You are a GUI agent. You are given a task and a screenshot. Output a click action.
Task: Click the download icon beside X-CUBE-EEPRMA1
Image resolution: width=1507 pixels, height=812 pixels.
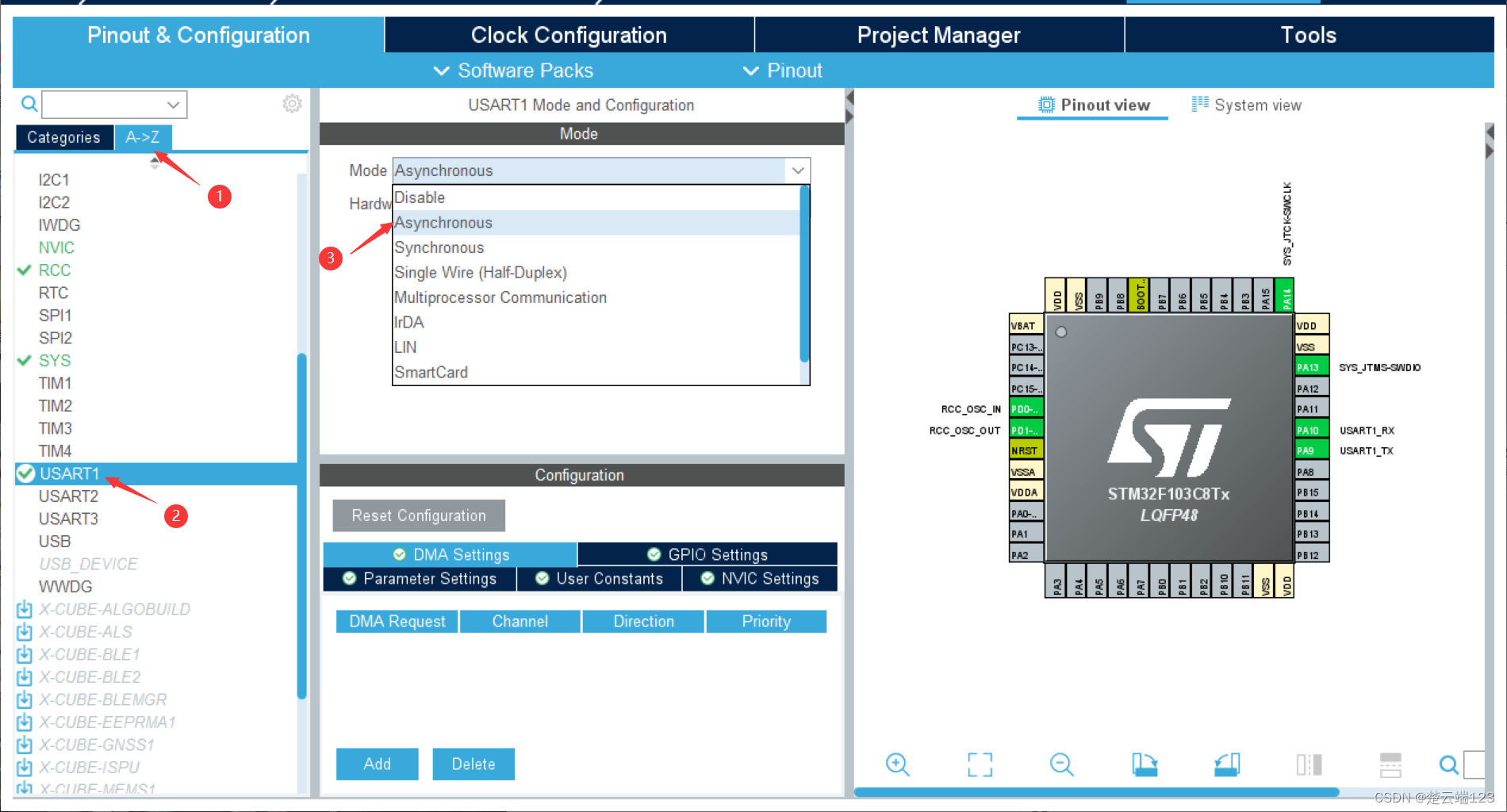click(25, 722)
